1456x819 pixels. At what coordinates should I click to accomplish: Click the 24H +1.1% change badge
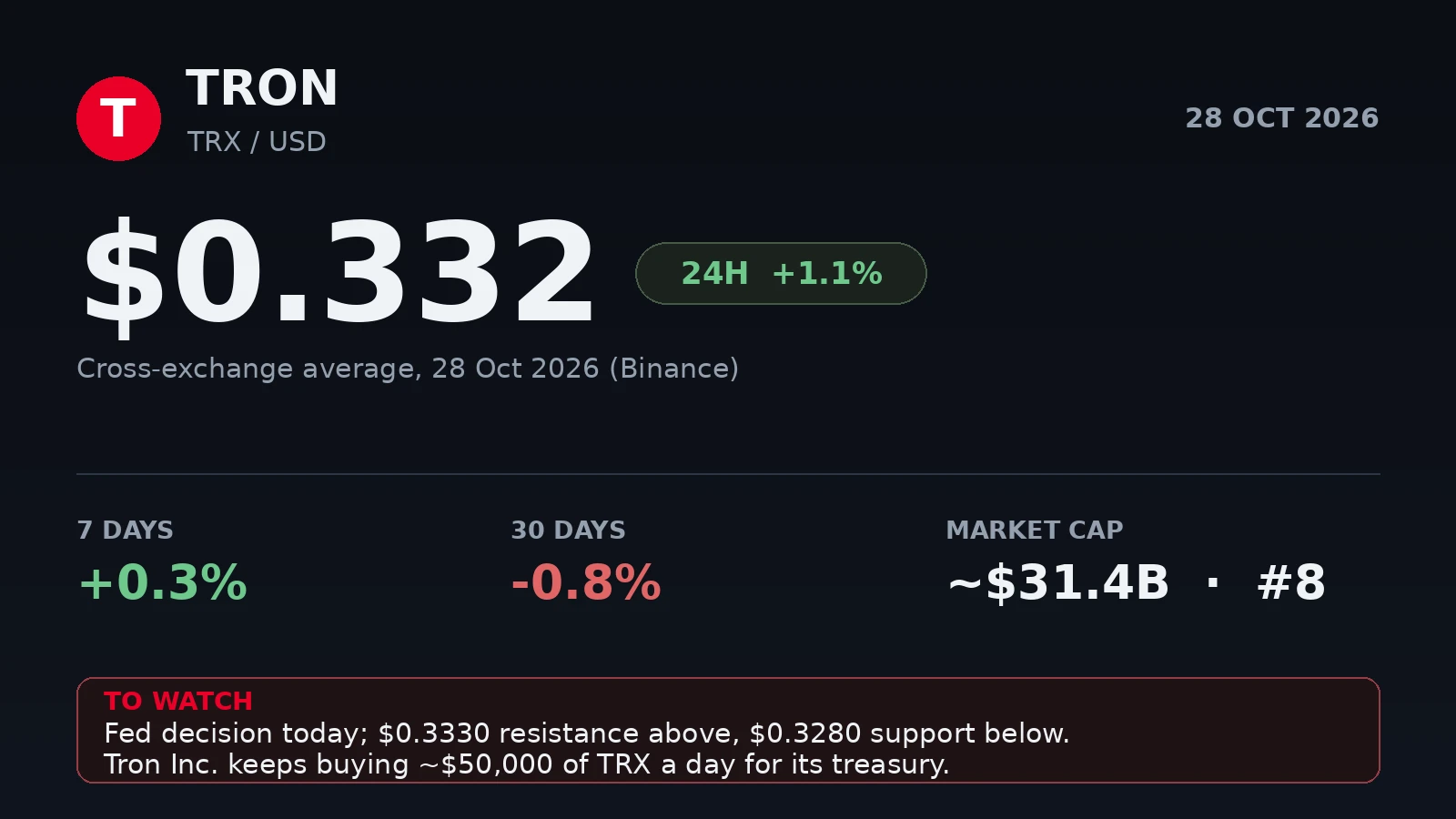(781, 273)
